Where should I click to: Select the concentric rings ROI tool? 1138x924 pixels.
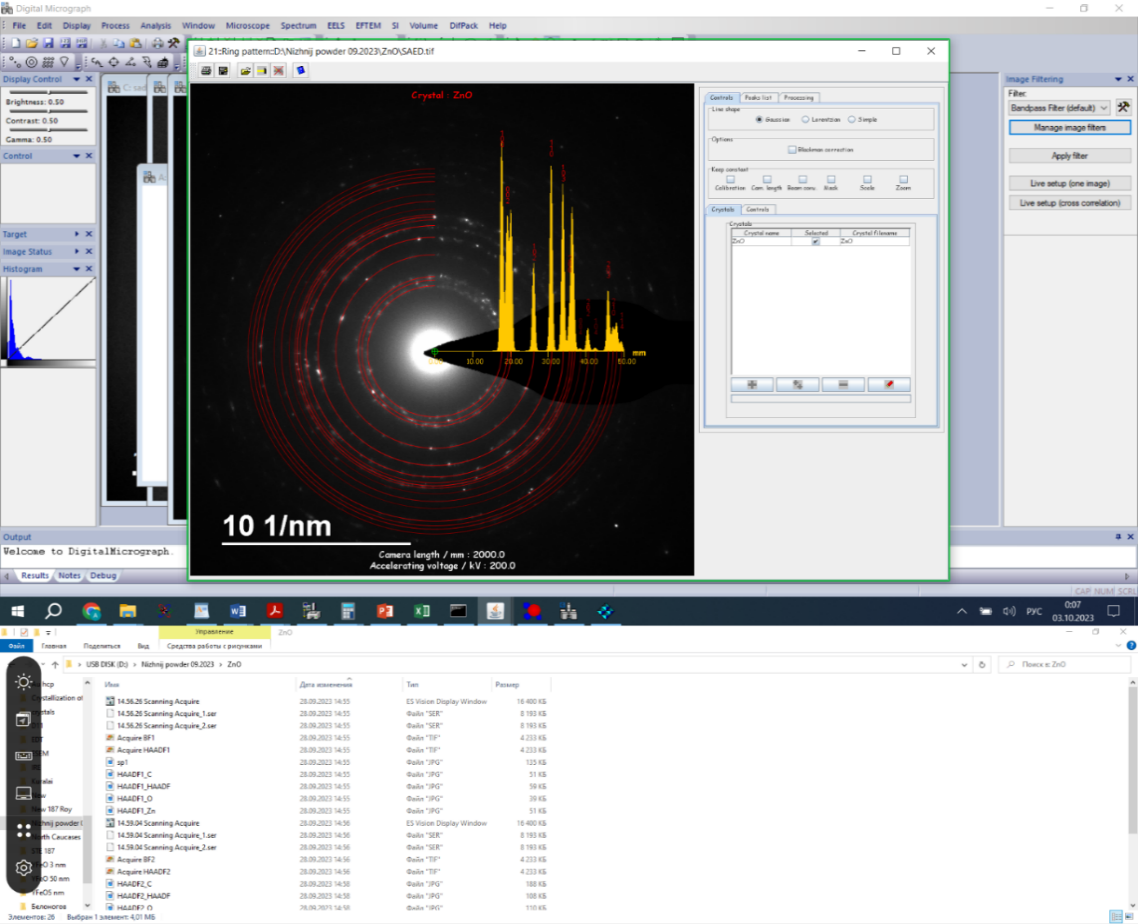pos(31,62)
